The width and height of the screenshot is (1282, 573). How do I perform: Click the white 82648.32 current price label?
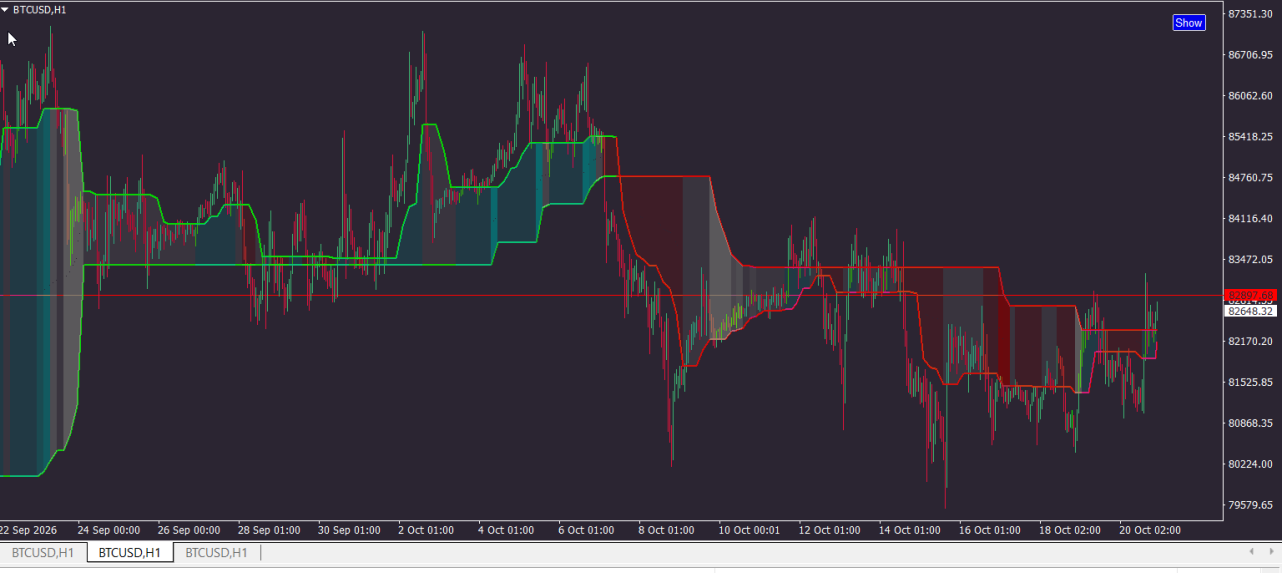pyautogui.click(x=1250, y=311)
